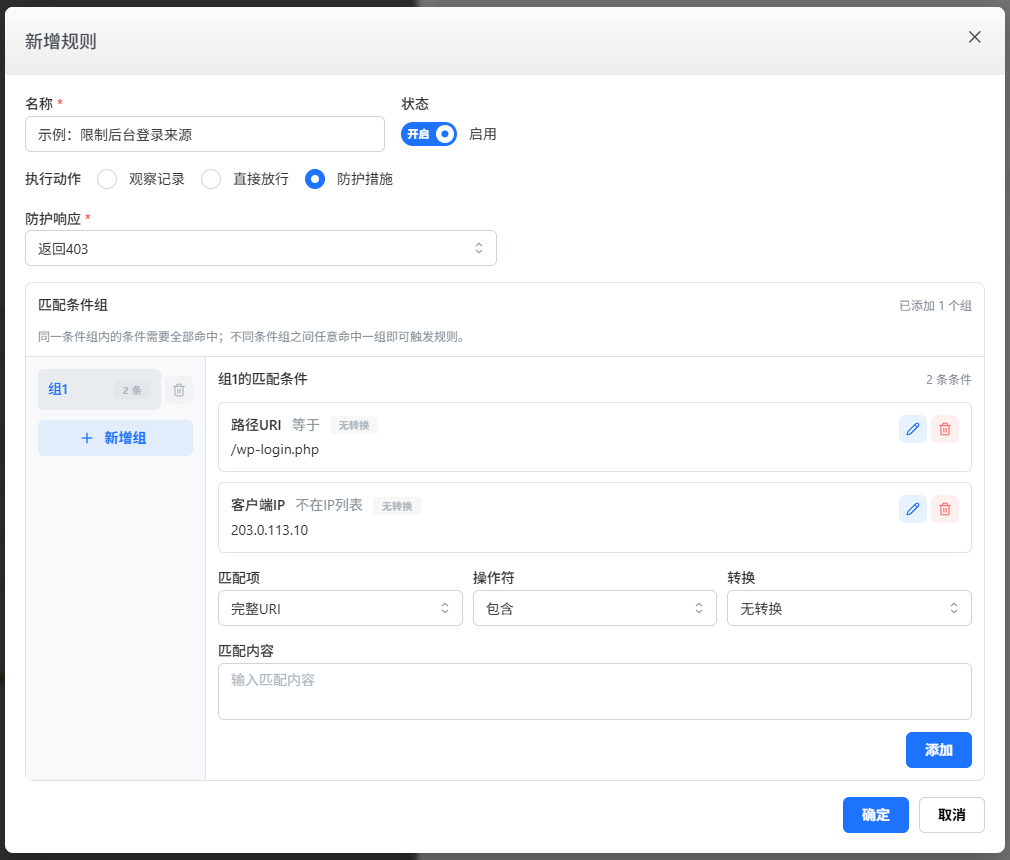The width and height of the screenshot is (1010, 860).
Task: Click the 无转换 tag on 路径URI row
Action: [354, 425]
